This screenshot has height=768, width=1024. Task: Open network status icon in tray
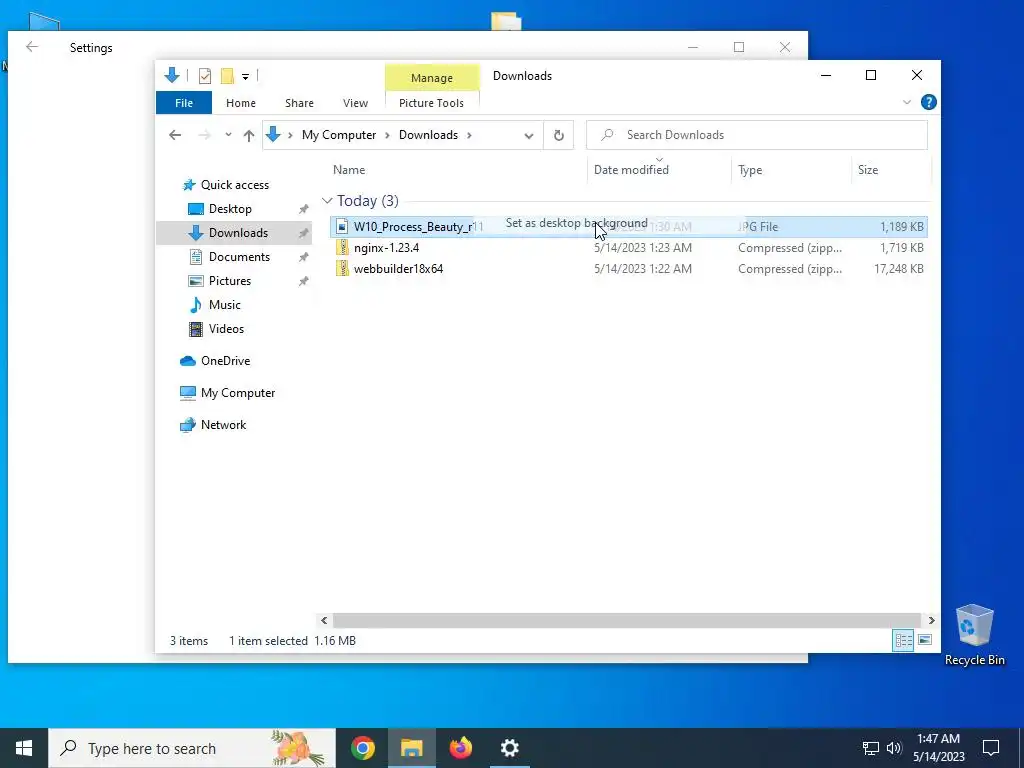tap(871, 748)
